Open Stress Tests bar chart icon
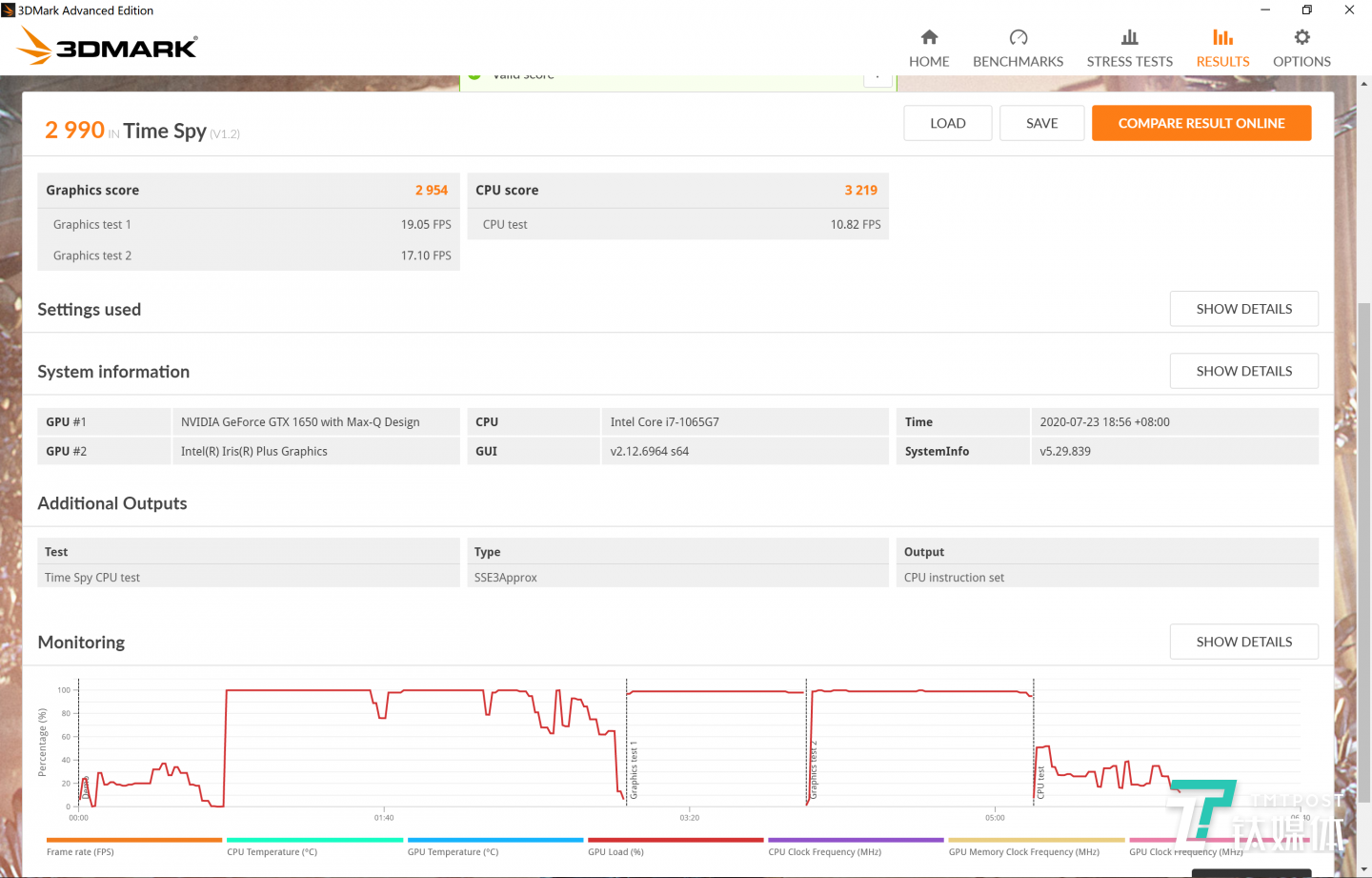1372x878 pixels. [1129, 37]
